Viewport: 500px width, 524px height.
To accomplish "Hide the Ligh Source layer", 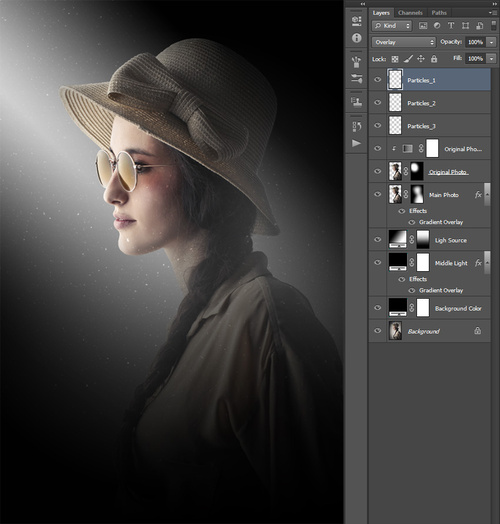I will [378, 240].
